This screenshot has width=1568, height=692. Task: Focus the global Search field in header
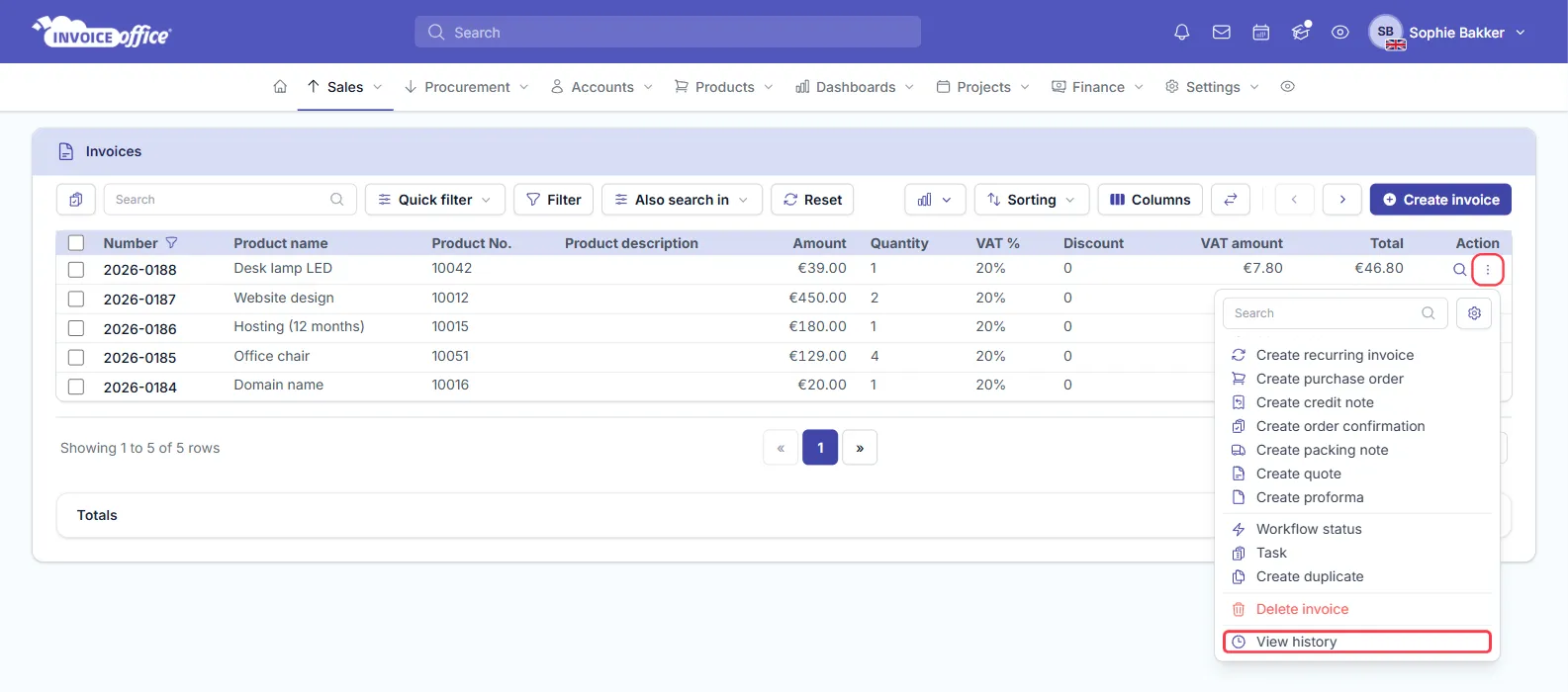point(668,32)
